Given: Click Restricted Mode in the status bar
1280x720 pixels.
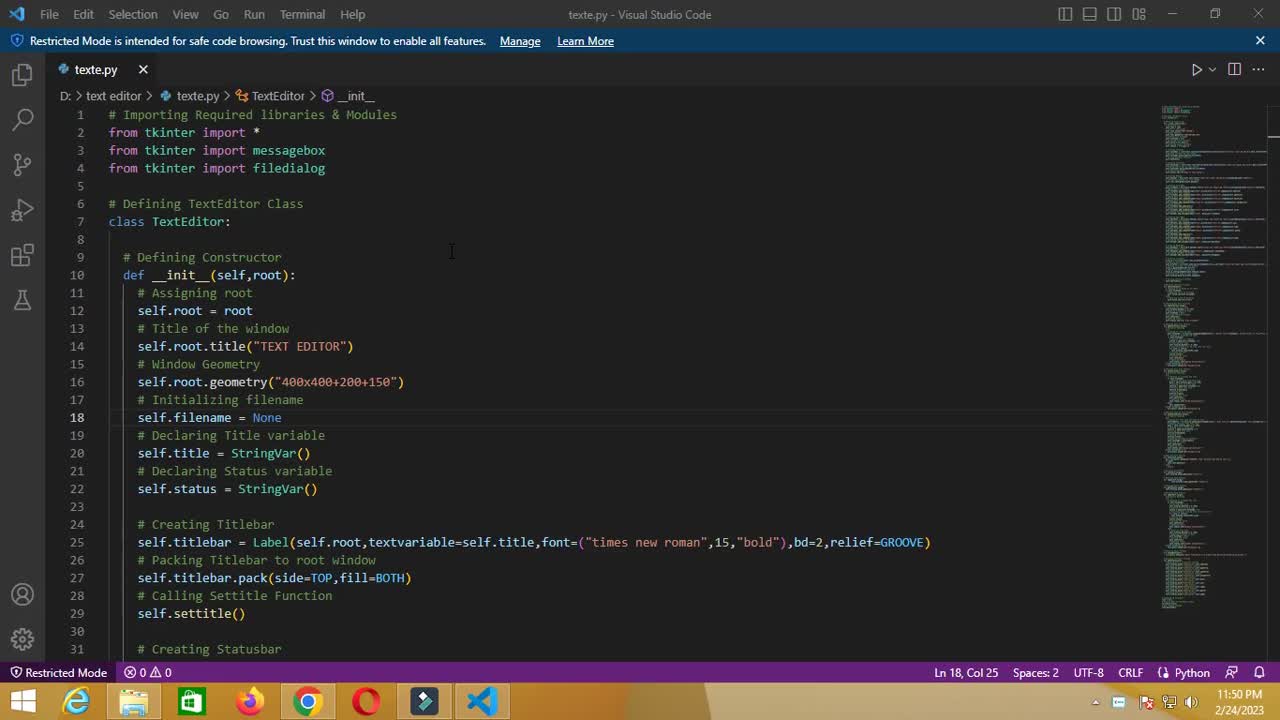Looking at the screenshot, I should [x=58, y=672].
